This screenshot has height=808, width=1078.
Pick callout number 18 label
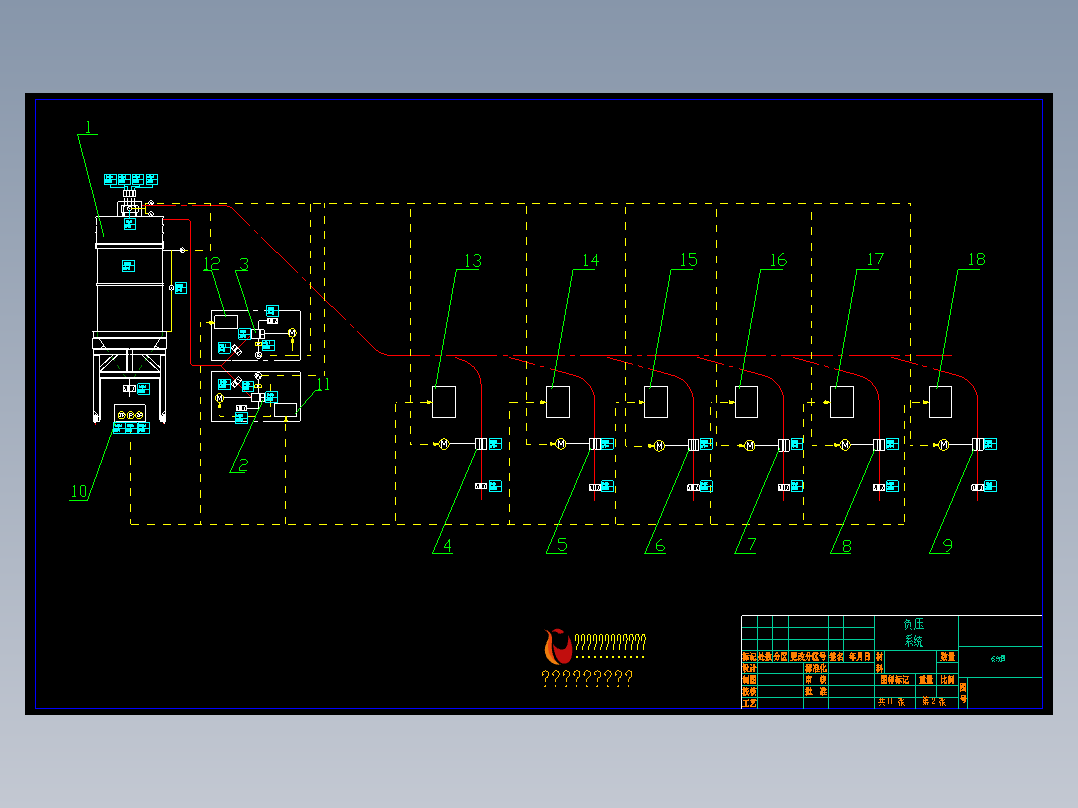point(976,259)
